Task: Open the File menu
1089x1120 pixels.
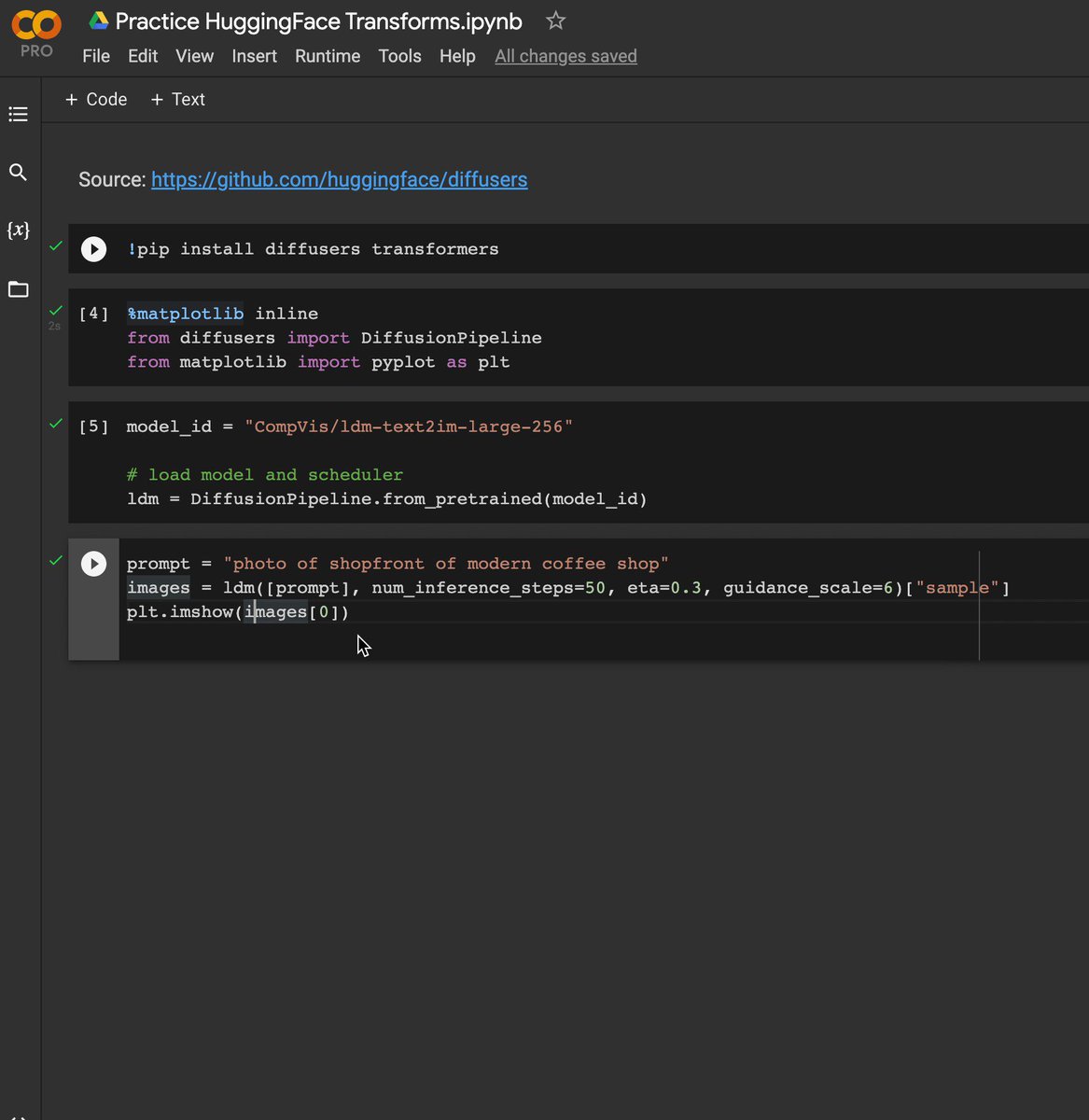Action: pos(96,56)
